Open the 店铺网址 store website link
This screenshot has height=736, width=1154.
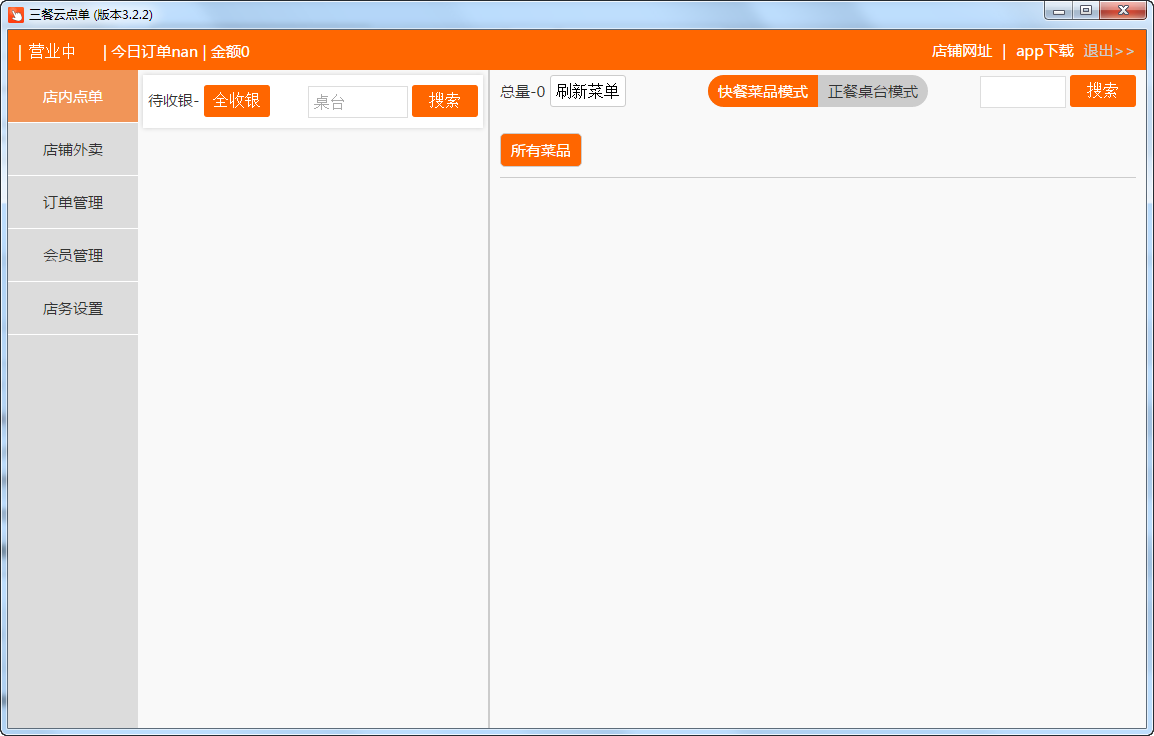[x=961, y=51]
